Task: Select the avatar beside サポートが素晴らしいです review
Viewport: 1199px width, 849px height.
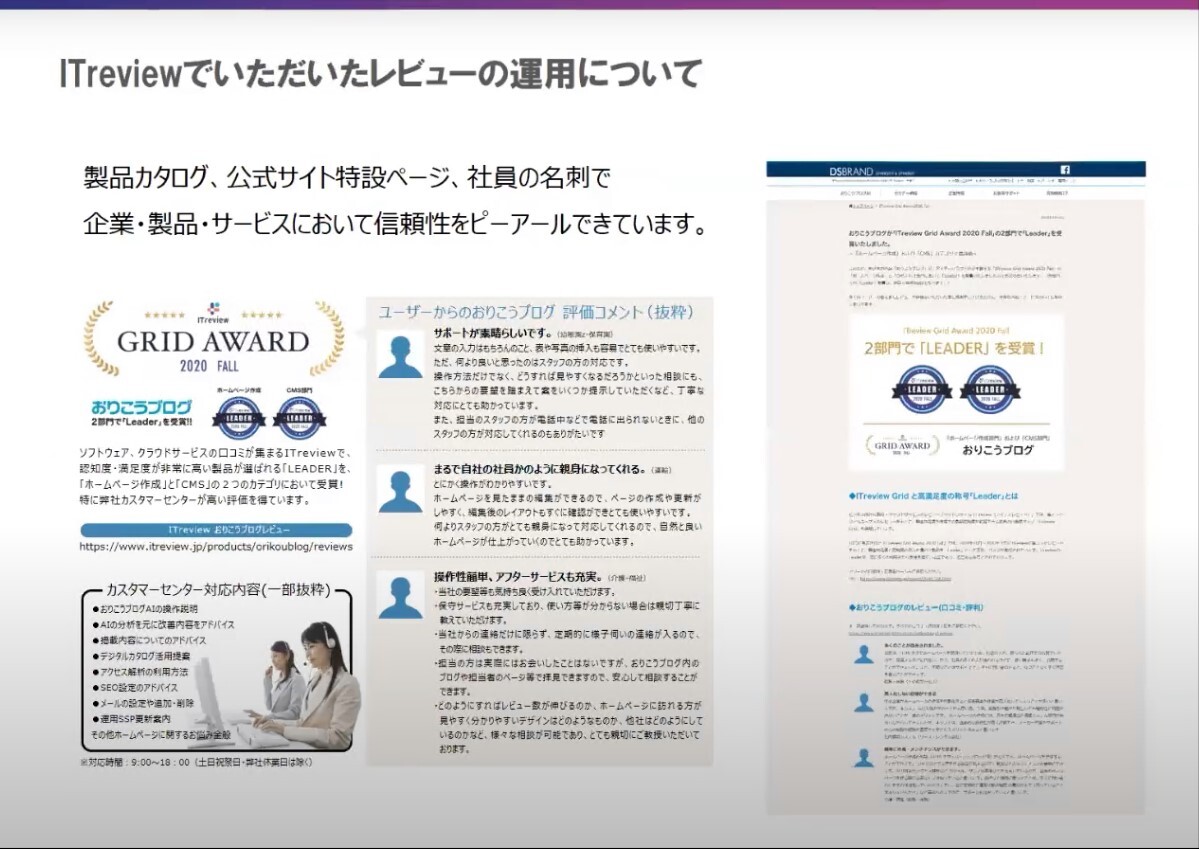Action: coord(400,356)
